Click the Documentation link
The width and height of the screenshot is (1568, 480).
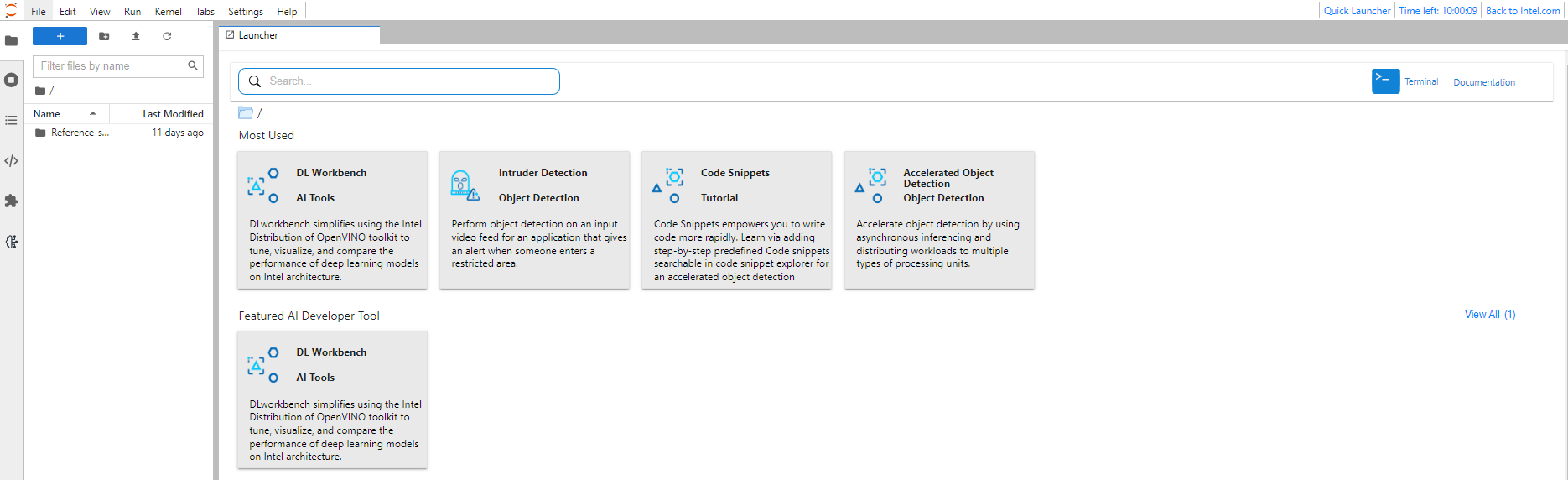coord(1483,82)
